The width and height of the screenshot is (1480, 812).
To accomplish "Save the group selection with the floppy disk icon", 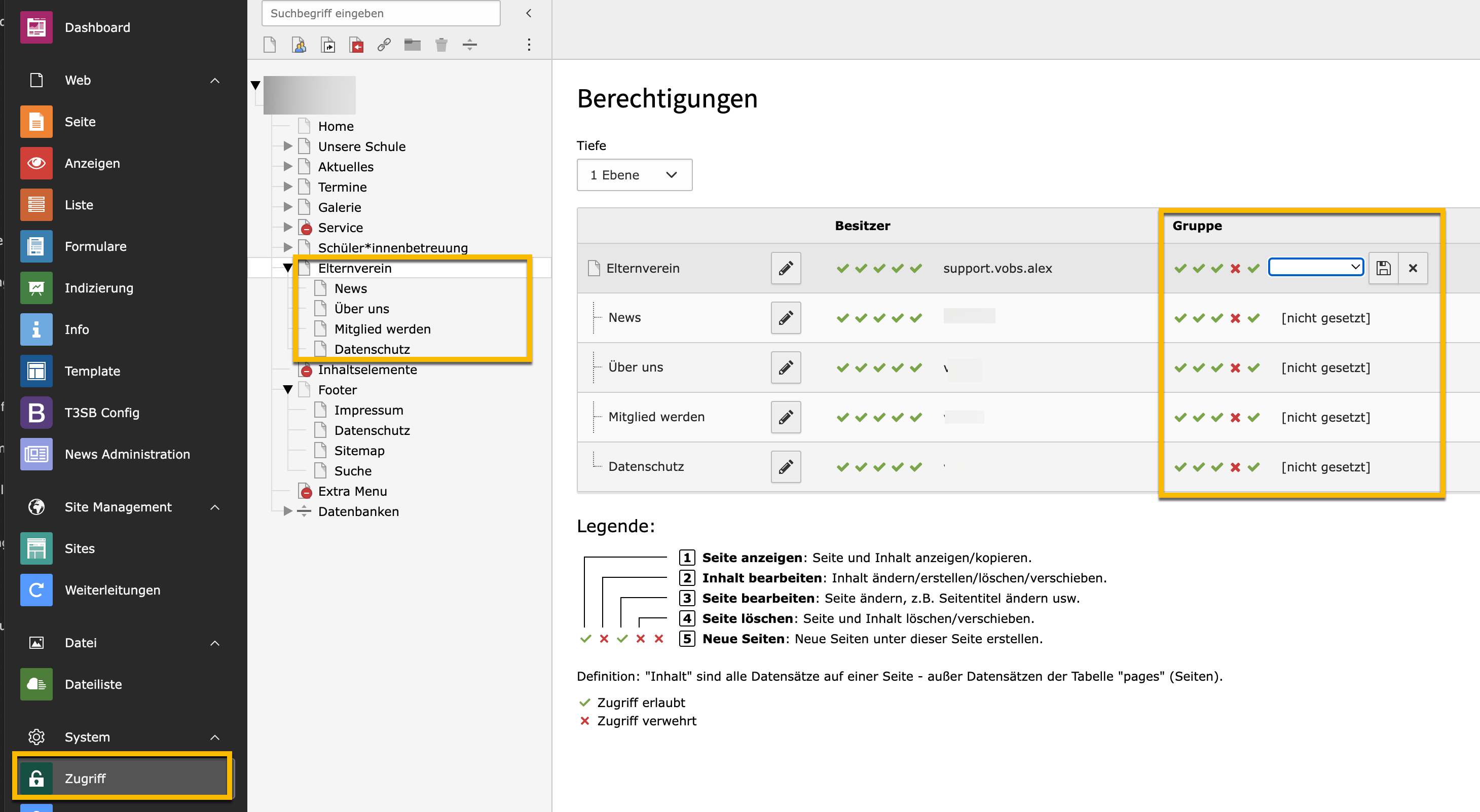I will pos(1384,268).
